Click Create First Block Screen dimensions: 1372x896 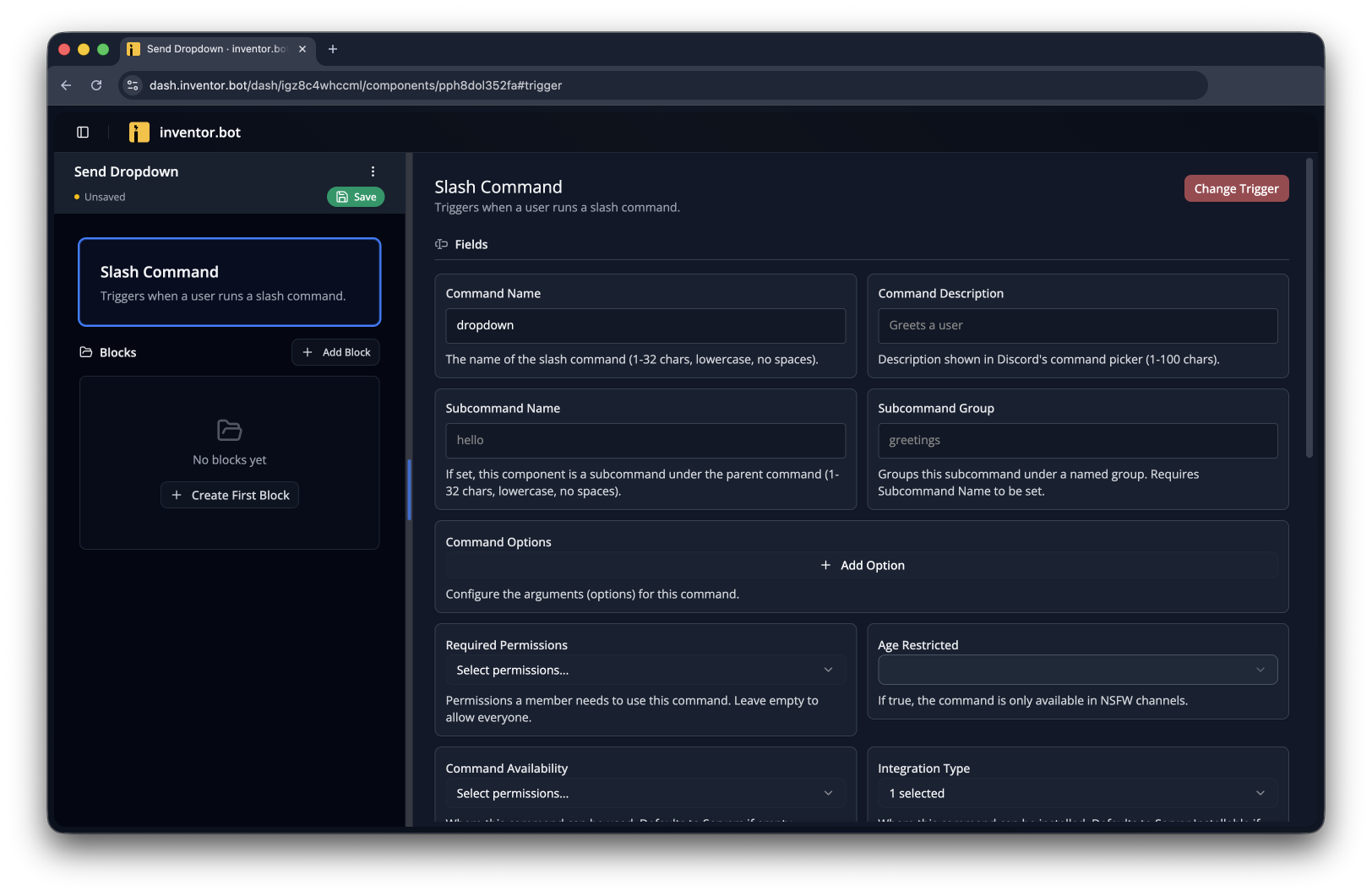[x=230, y=495]
